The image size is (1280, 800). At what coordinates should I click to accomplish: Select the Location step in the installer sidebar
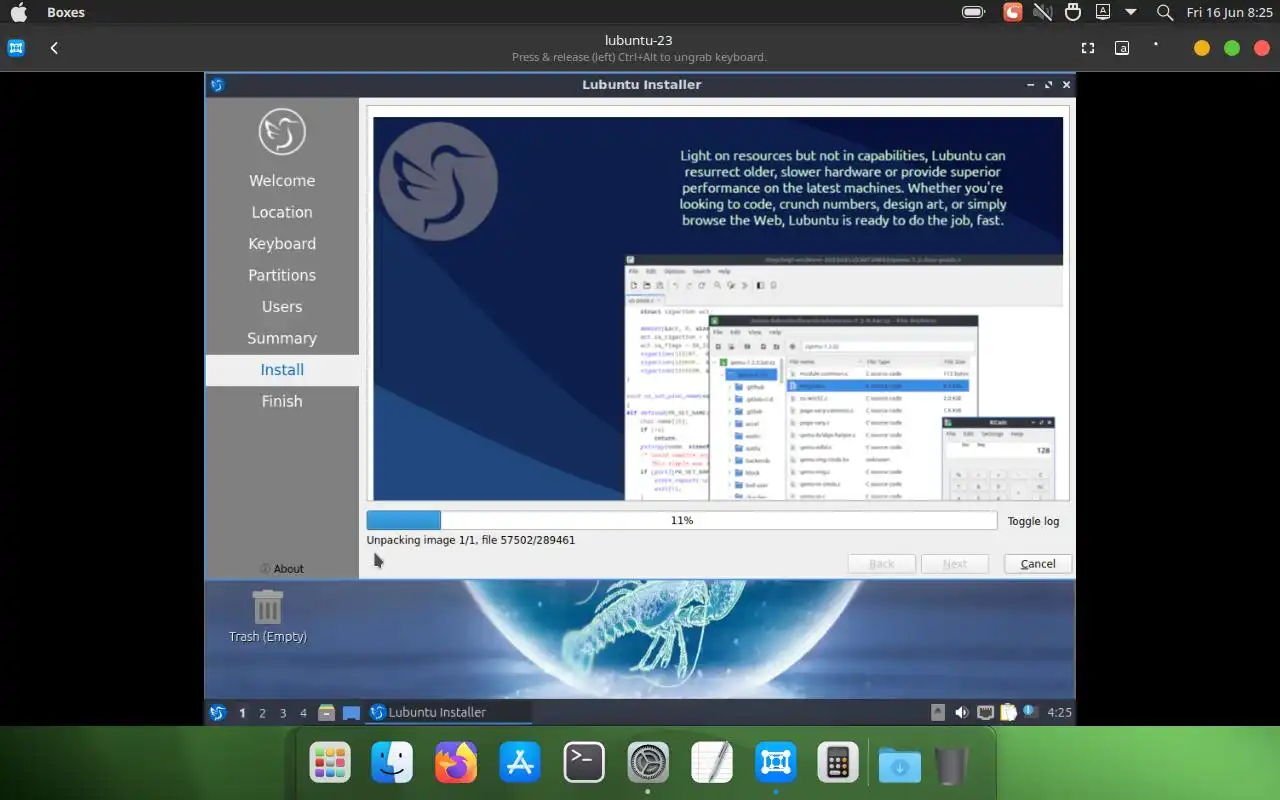click(x=282, y=212)
